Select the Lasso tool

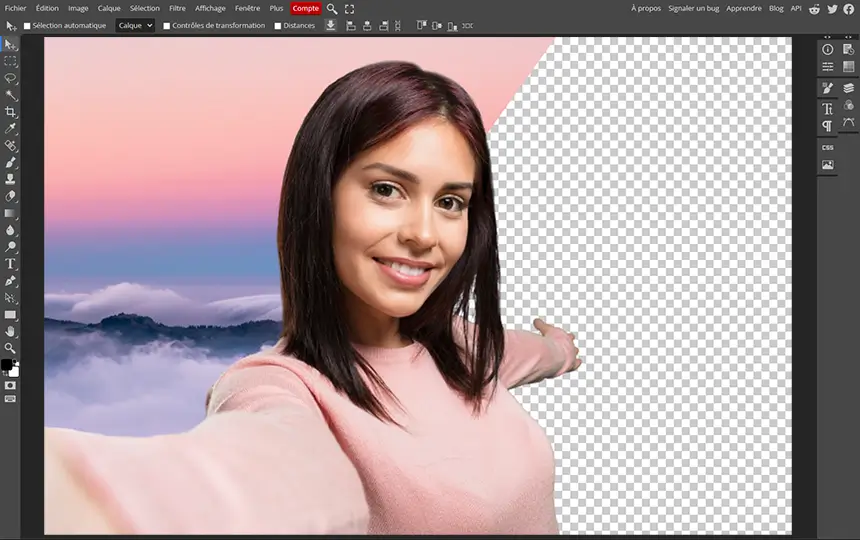(10, 78)
